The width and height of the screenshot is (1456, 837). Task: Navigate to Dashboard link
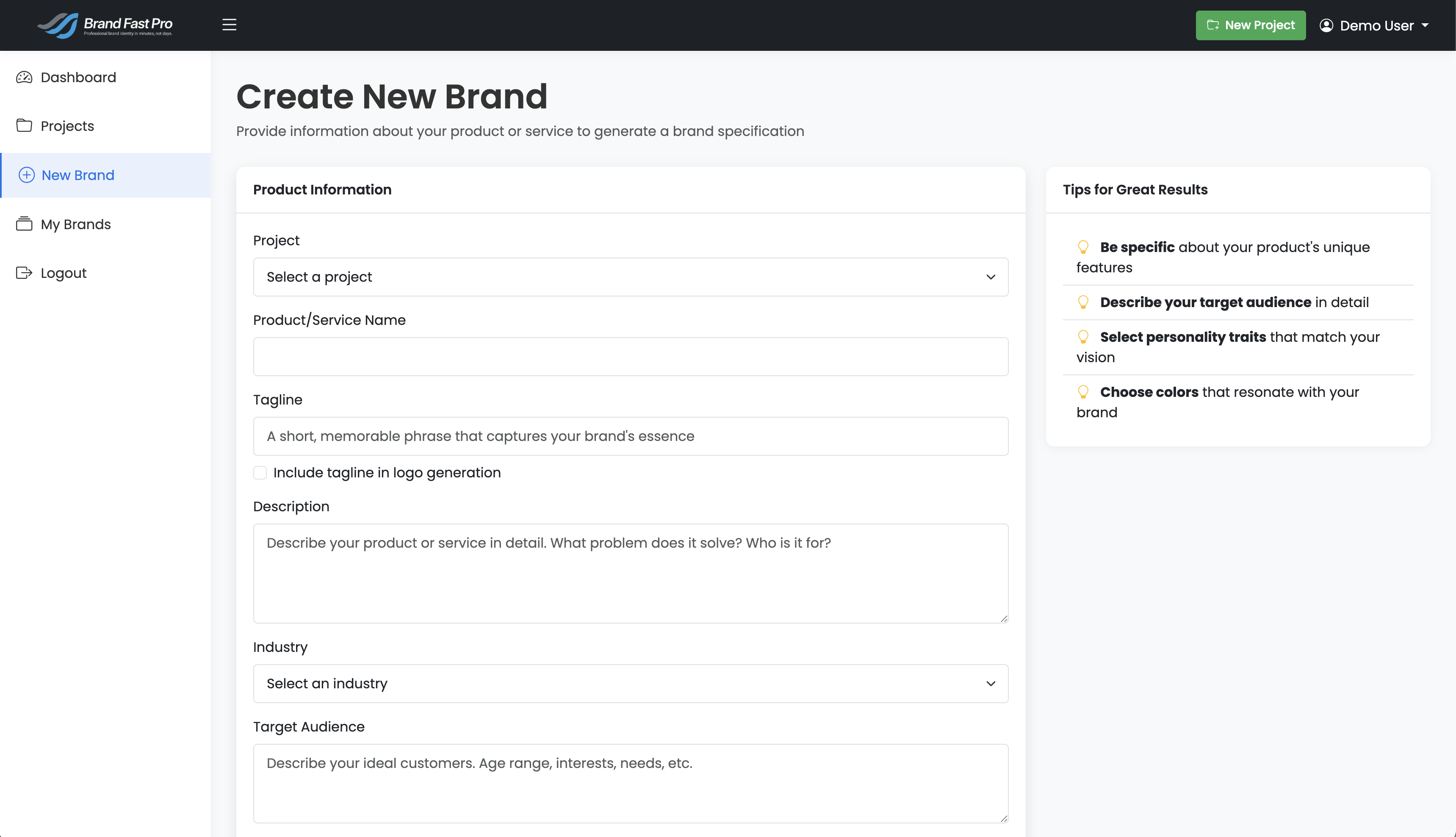tap(78, 77)
